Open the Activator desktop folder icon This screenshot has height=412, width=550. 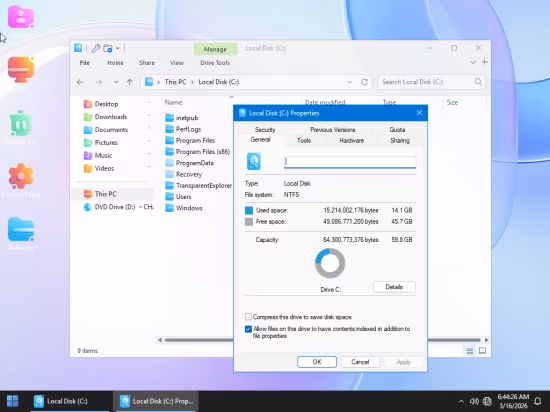[x=21, y=230]
